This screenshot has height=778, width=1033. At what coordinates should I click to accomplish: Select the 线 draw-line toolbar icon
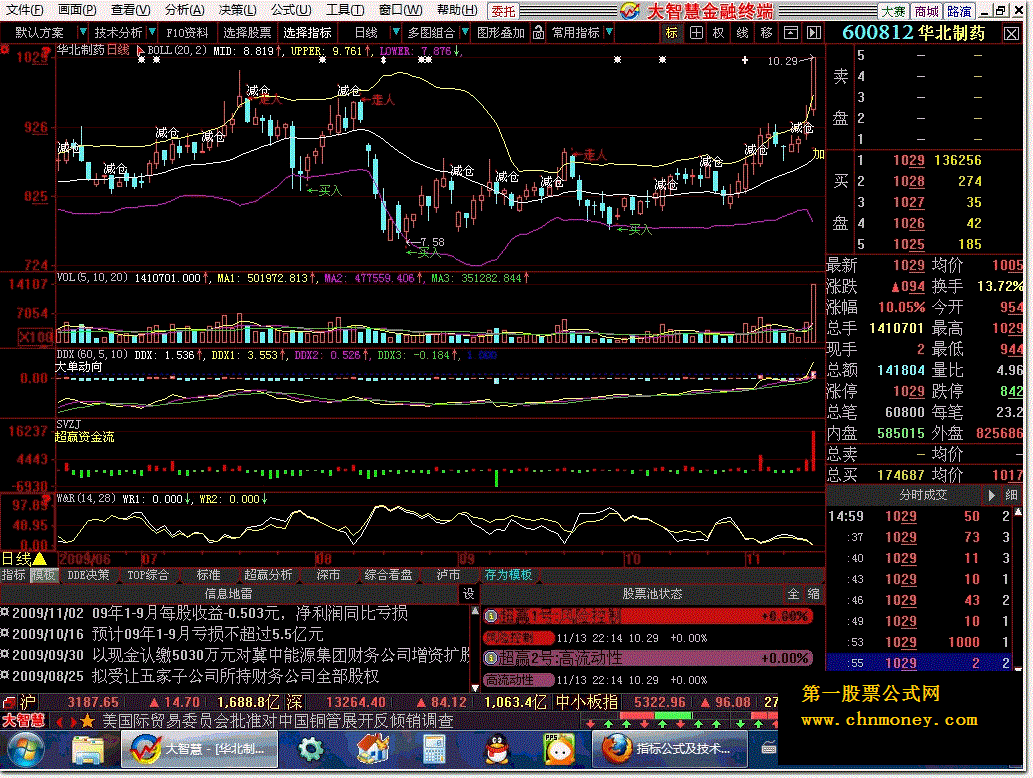tap(742, 33)
